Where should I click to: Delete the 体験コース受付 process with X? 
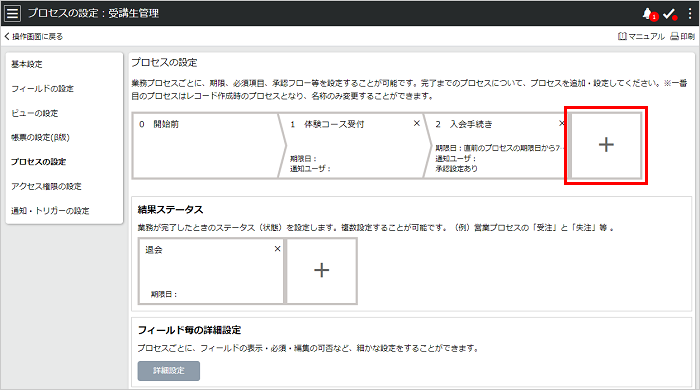click(x=417, y=123)
